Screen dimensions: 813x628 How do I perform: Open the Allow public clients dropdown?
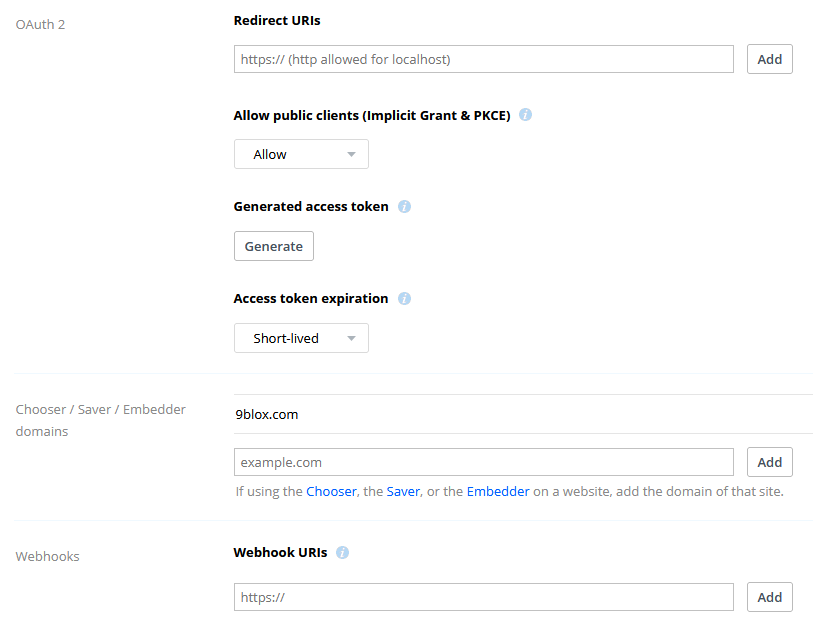pyautogui.click(x=301, y=154)
